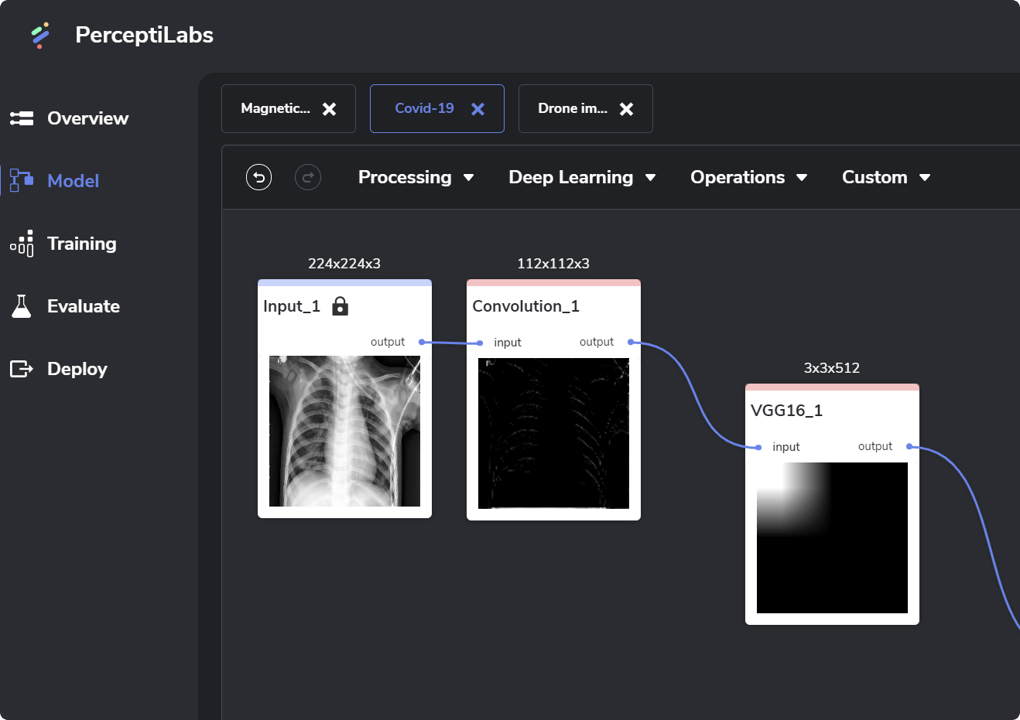Click the lock icon on Input_1
1020x720 pixels.
click(340, 306)
